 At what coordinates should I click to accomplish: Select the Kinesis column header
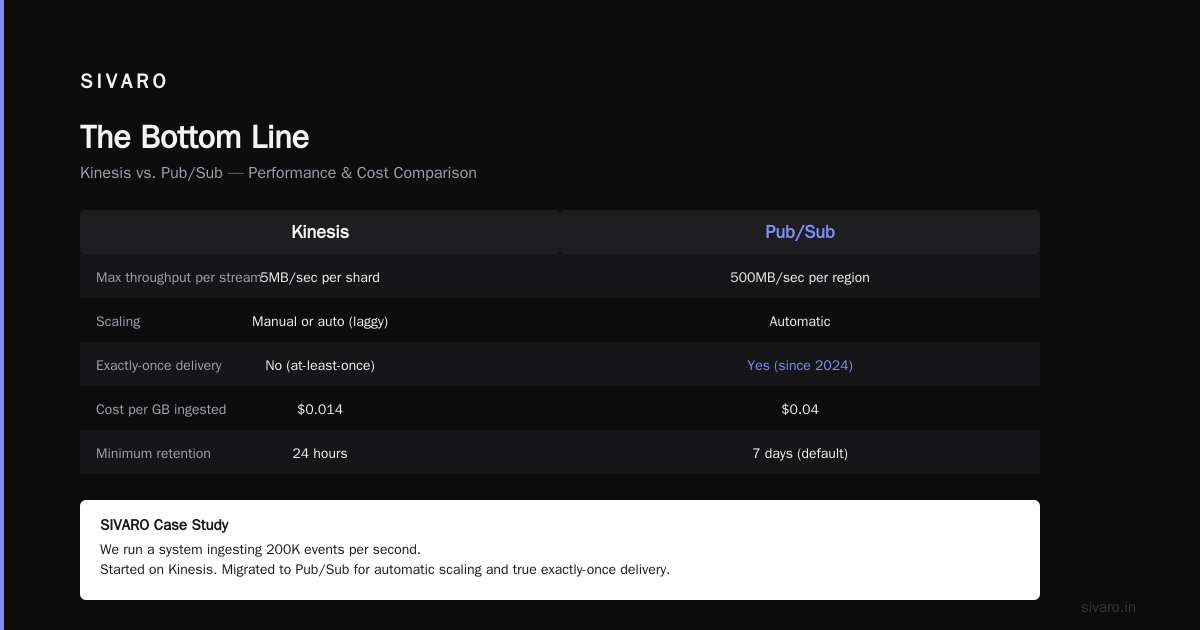click(320, 232)
